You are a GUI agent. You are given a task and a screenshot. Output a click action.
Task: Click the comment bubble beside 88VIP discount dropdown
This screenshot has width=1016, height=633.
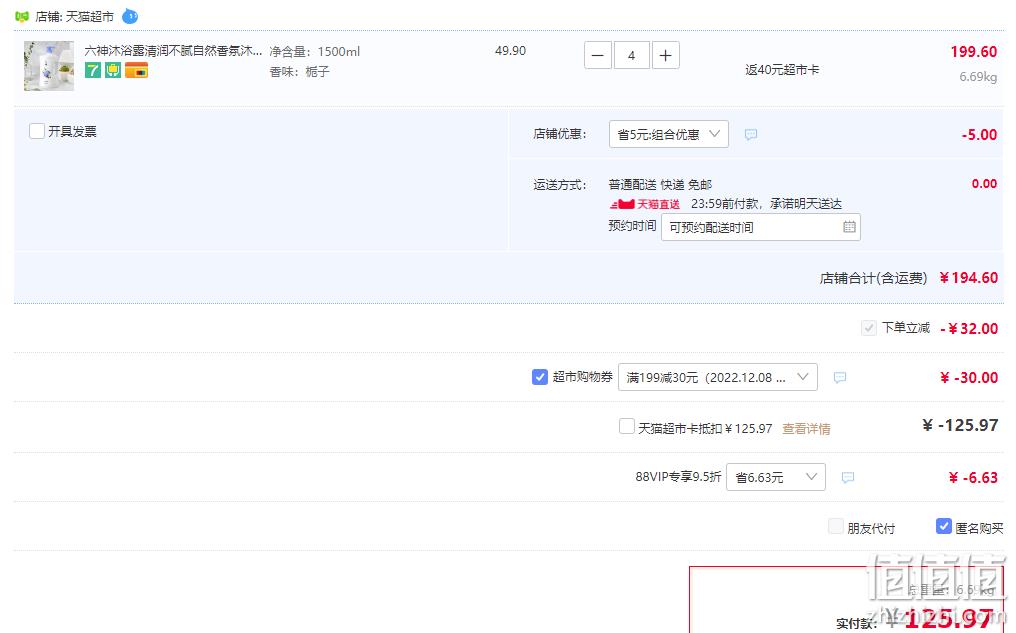[x=848, y=478]
